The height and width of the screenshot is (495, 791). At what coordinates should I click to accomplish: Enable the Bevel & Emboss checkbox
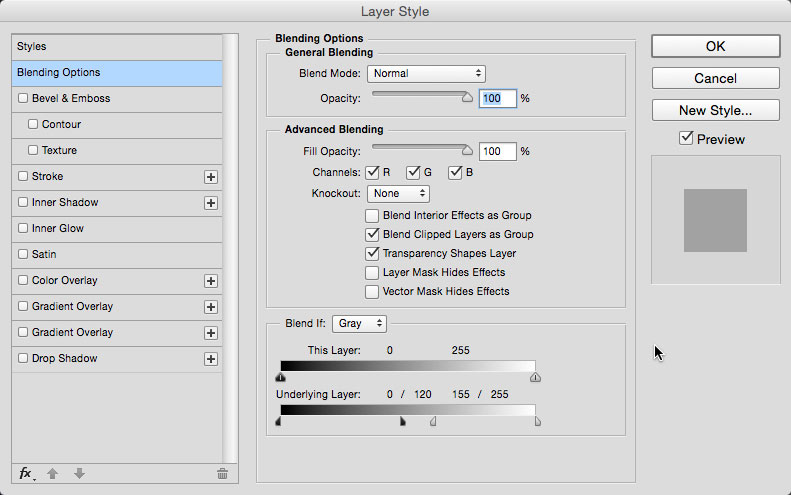pos(23,98)
